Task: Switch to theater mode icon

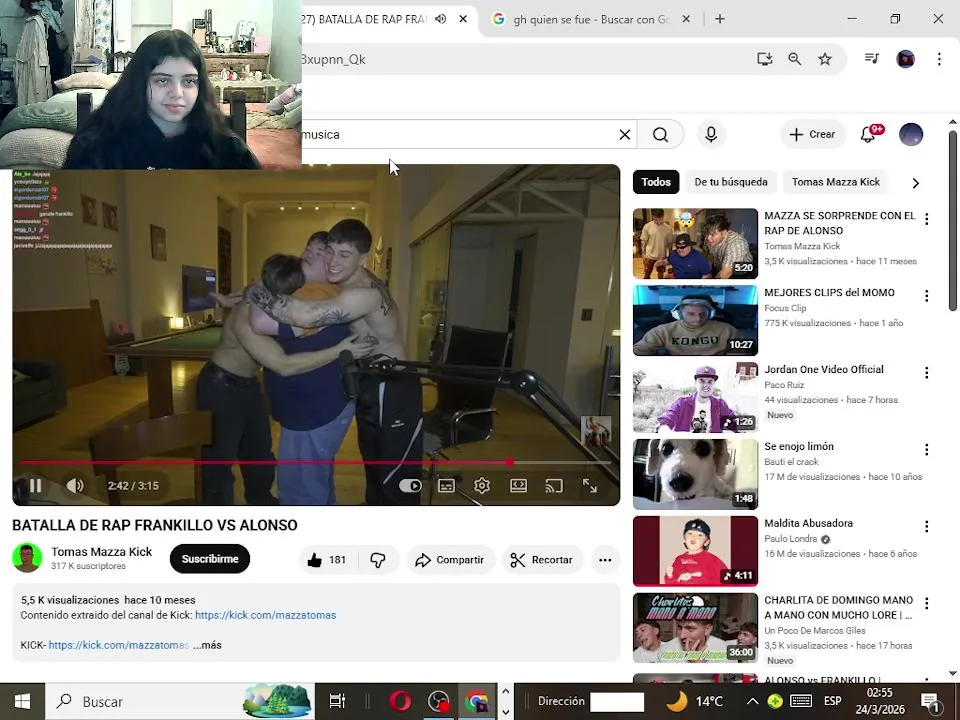Action: 519,486
